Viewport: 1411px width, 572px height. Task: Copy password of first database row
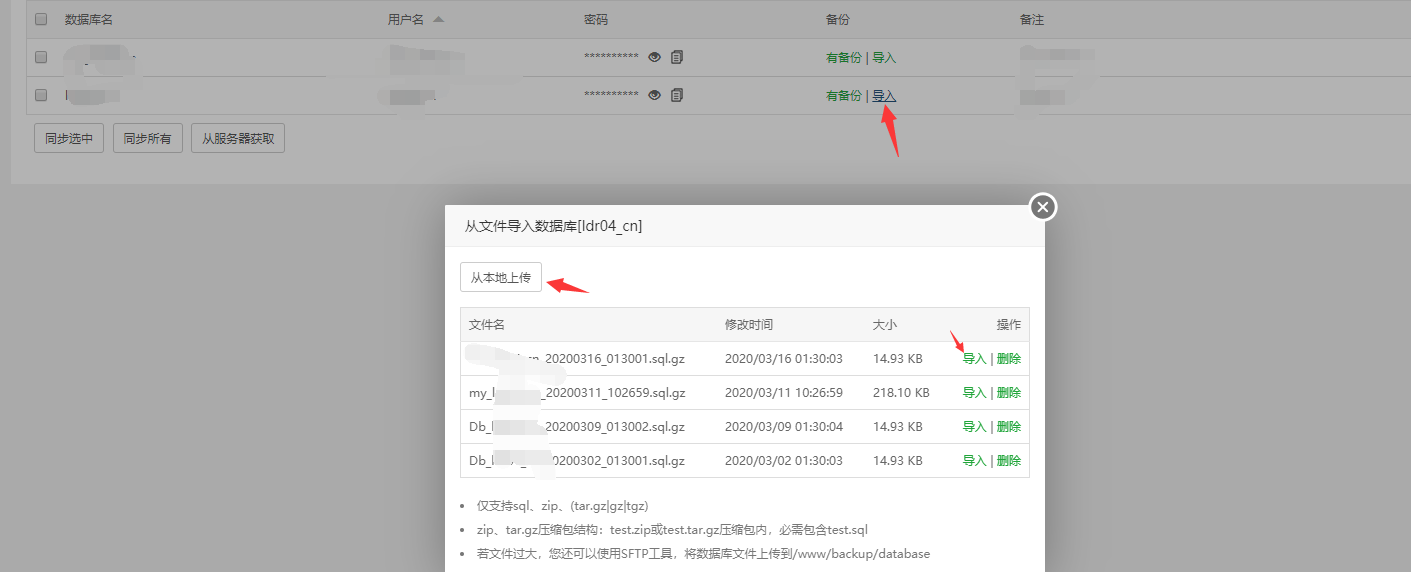pyautogui.click(x=677, y=58)
